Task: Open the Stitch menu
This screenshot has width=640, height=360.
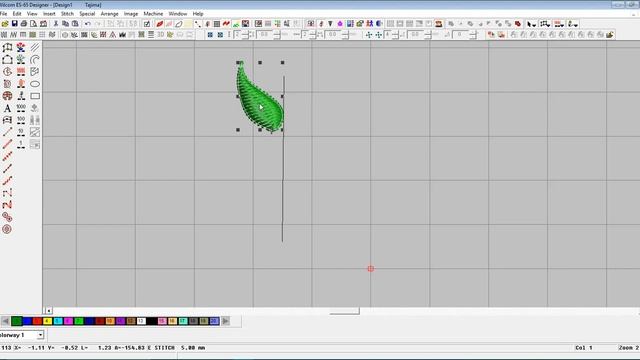Action: pyautogui.click(x=67, y=13)
